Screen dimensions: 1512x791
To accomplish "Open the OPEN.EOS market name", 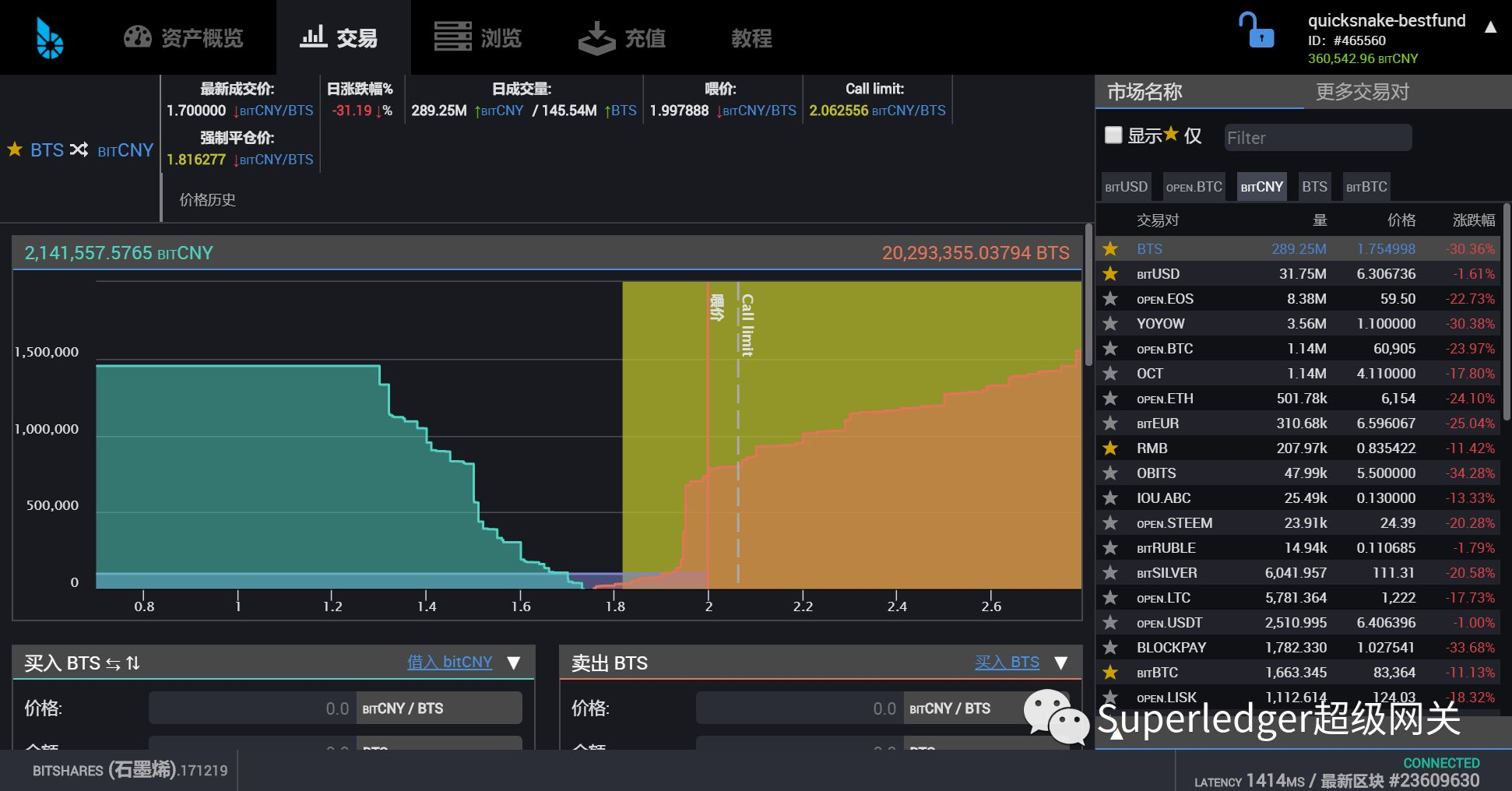I will tap(1165, 299).
